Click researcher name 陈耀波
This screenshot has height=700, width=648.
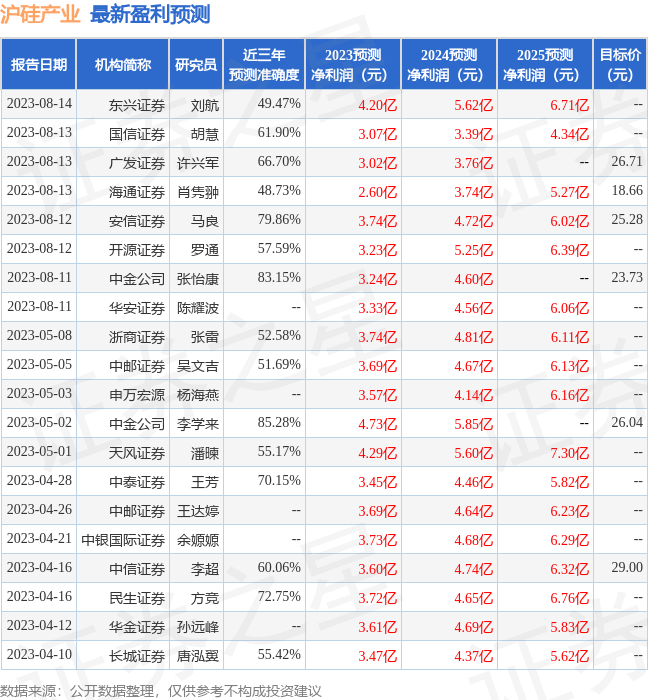198,308
